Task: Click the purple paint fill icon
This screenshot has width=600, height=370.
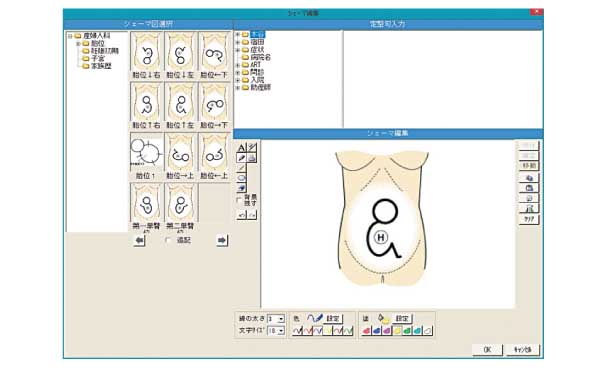Action: point(387,330)
